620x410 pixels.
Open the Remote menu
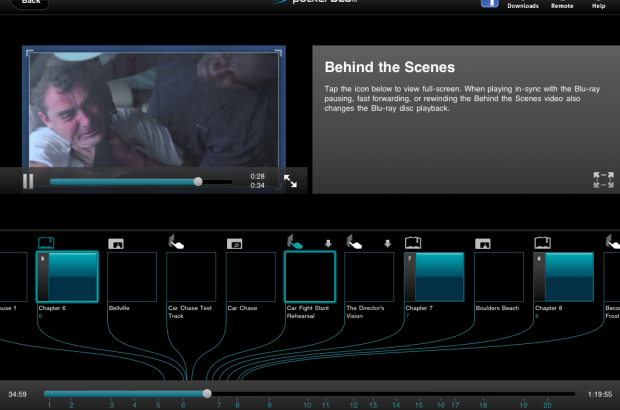coord(562,5)
